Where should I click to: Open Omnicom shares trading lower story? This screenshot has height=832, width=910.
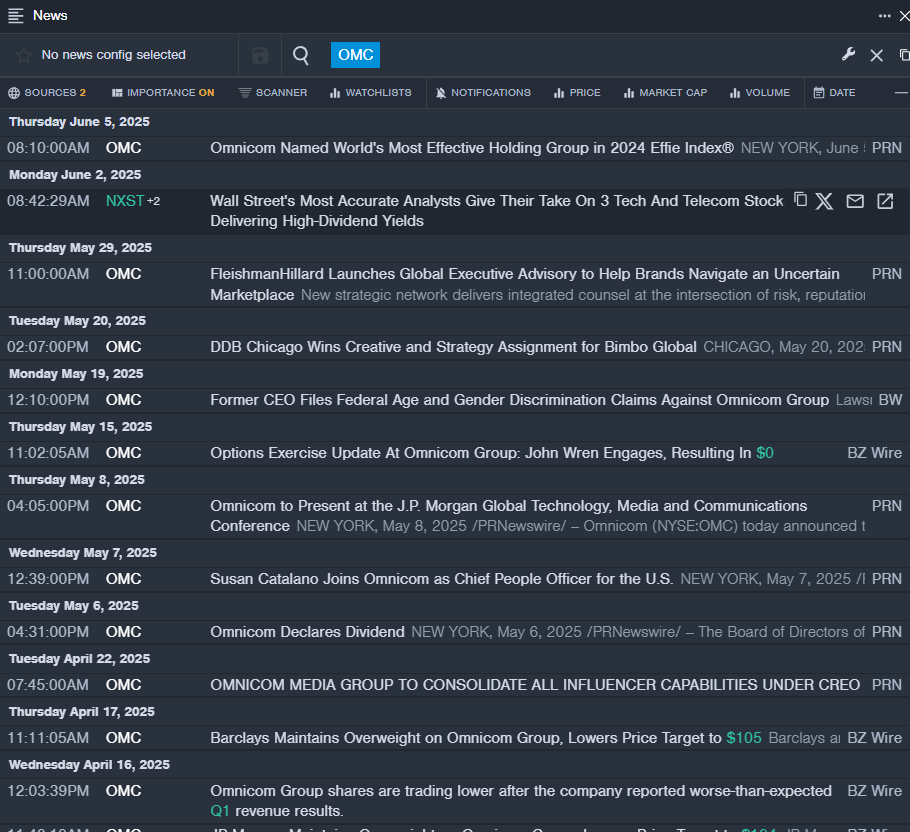(521, 801)
